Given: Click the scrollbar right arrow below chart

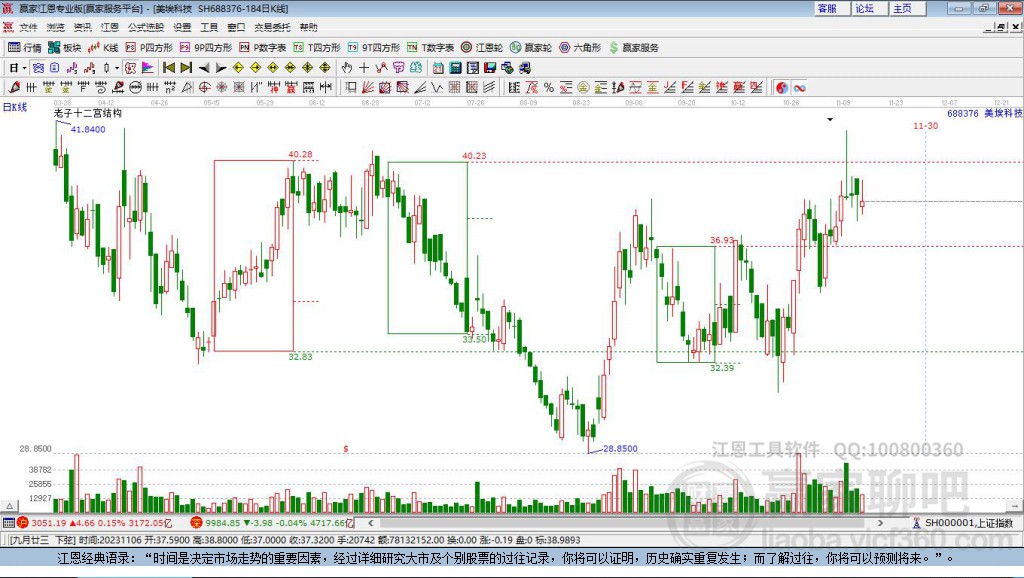Looking at the screenshot, I should (880, 522).
